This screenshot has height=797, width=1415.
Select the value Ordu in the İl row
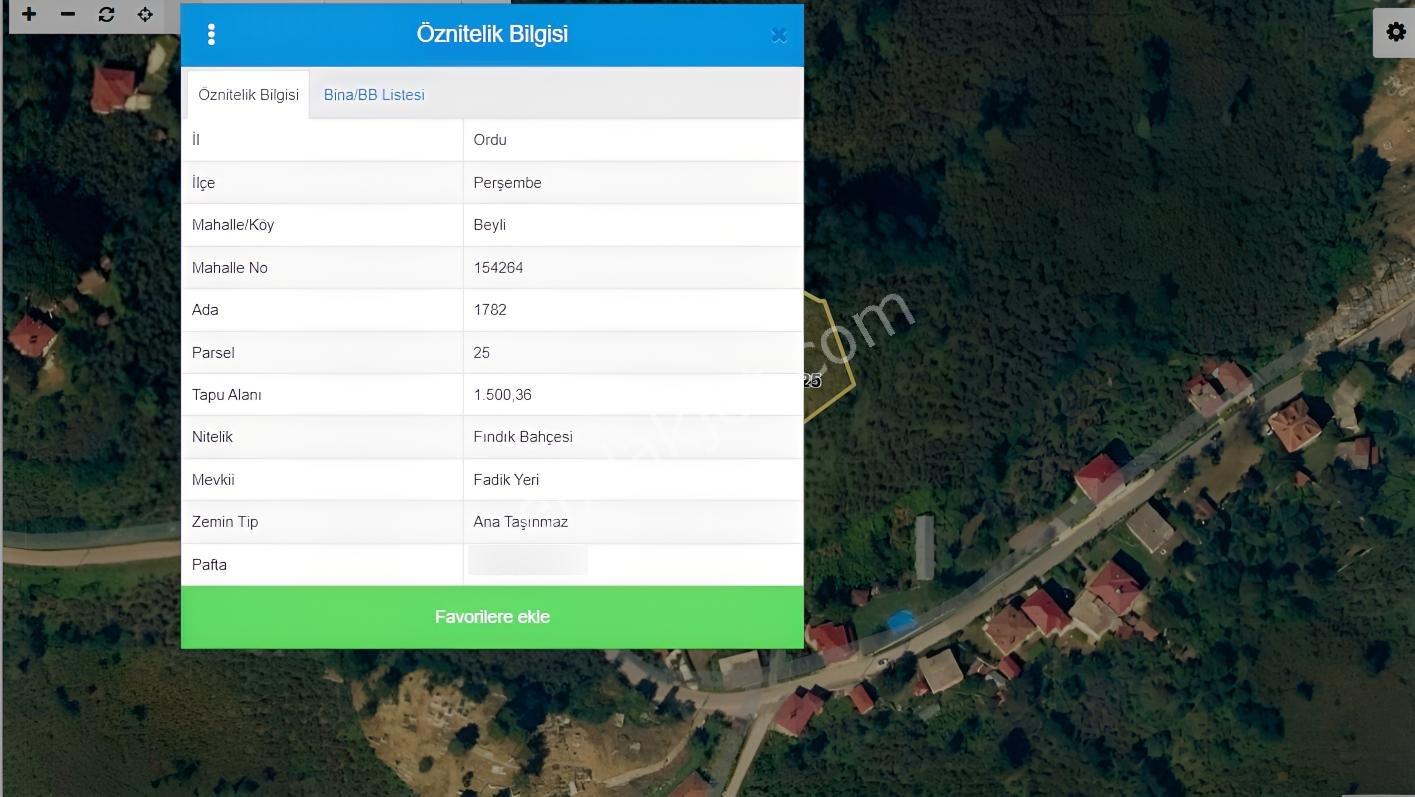pyautogui.click(x=490, y=140)
